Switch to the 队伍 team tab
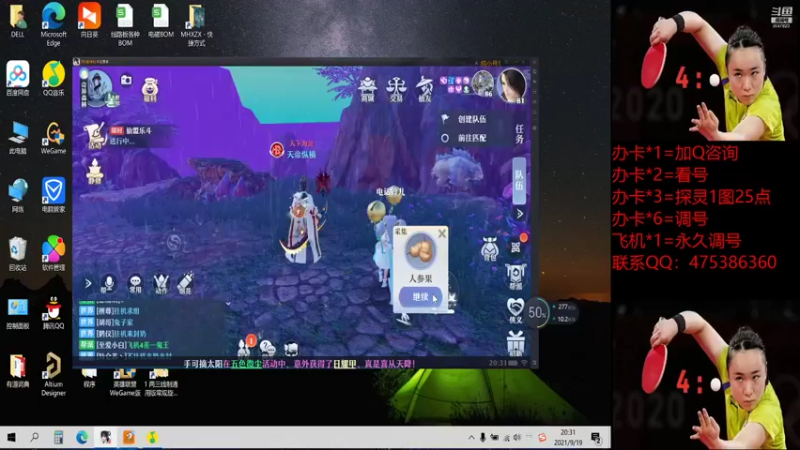 519,181
